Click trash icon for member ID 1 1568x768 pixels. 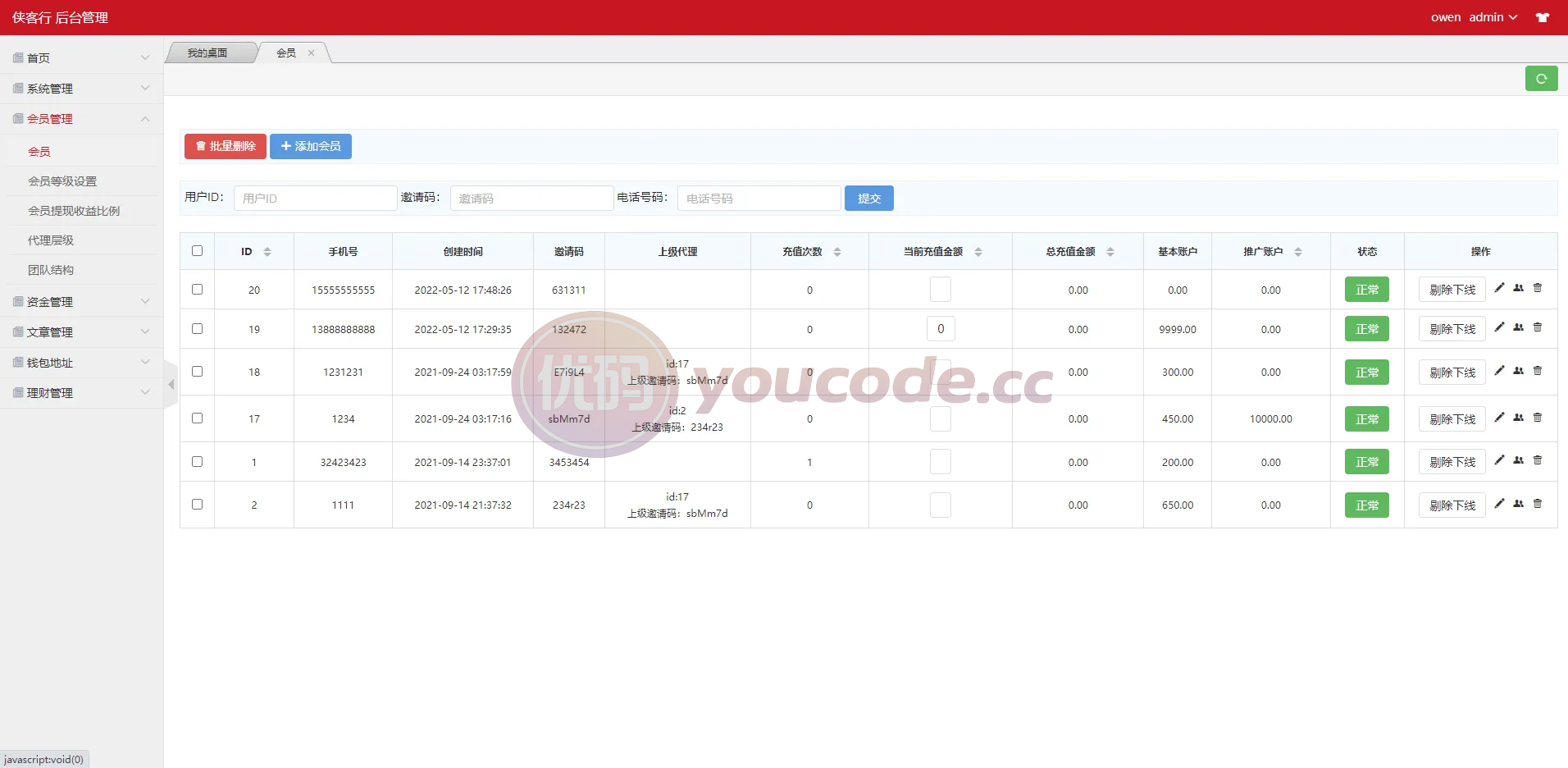click(1538, 460)
